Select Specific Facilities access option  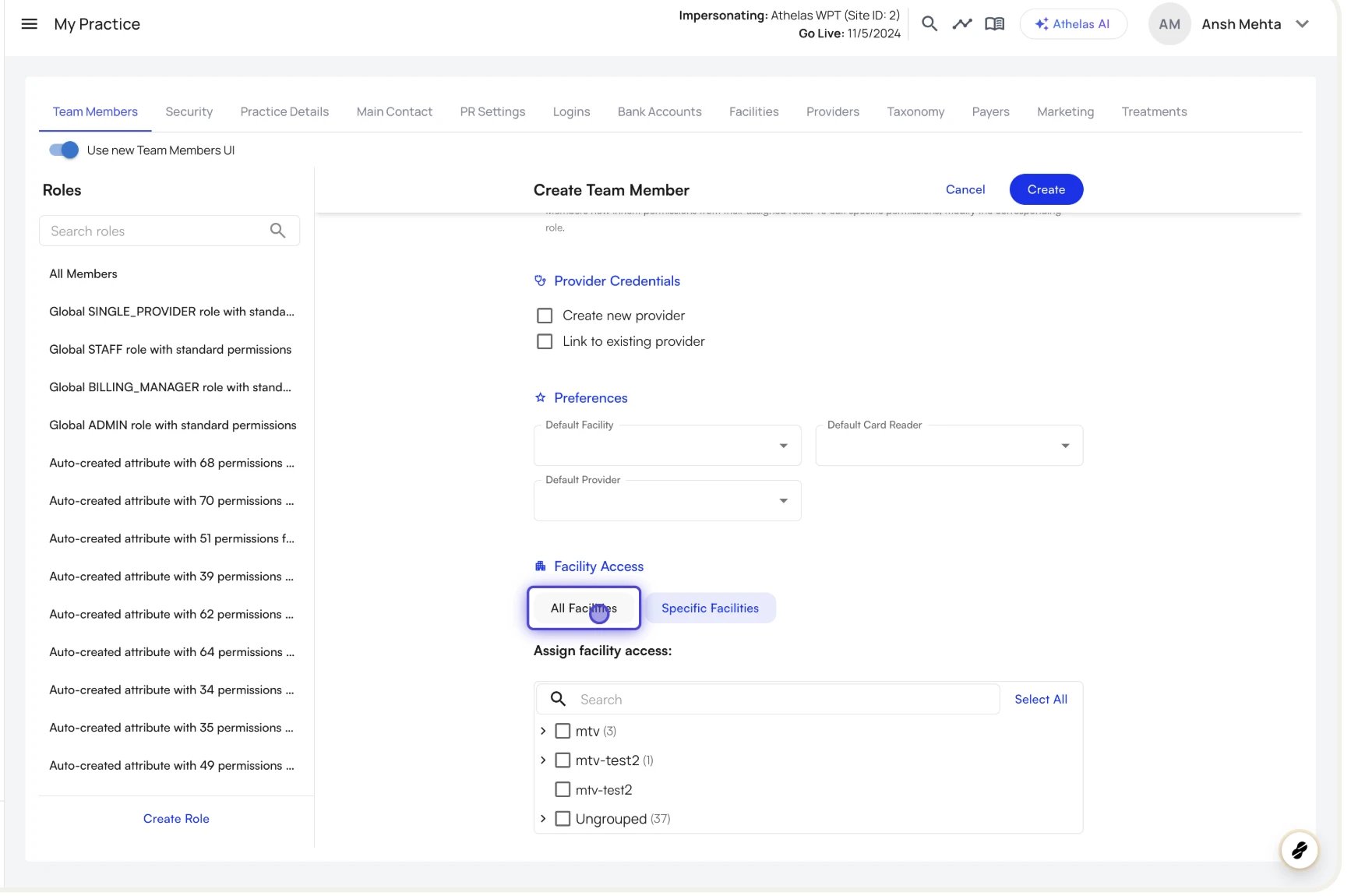point(710,608)
